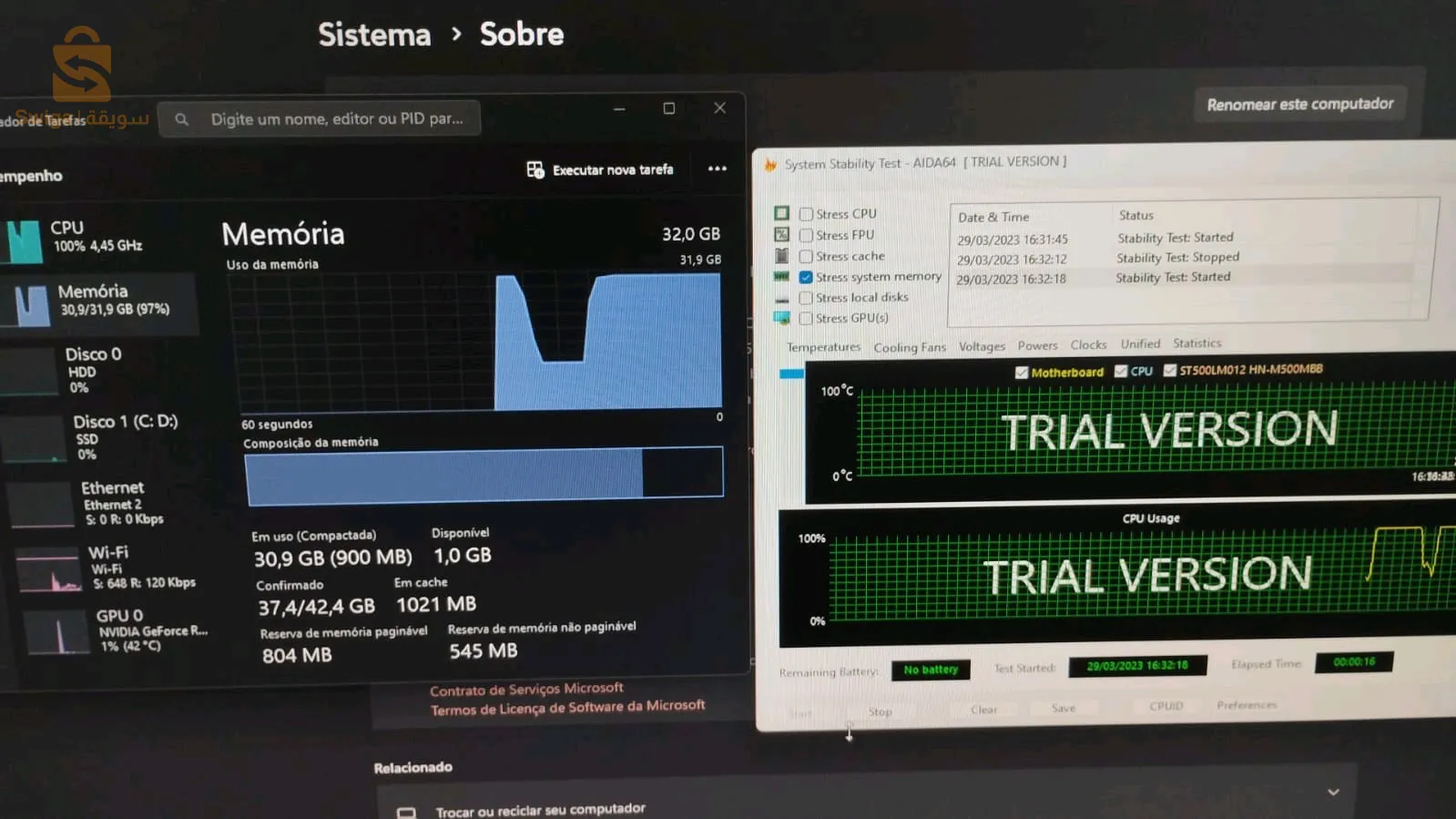This screenshot has height=819, width=1456.
Task: Open the three-dot more options menu
Action: (717, 169)
